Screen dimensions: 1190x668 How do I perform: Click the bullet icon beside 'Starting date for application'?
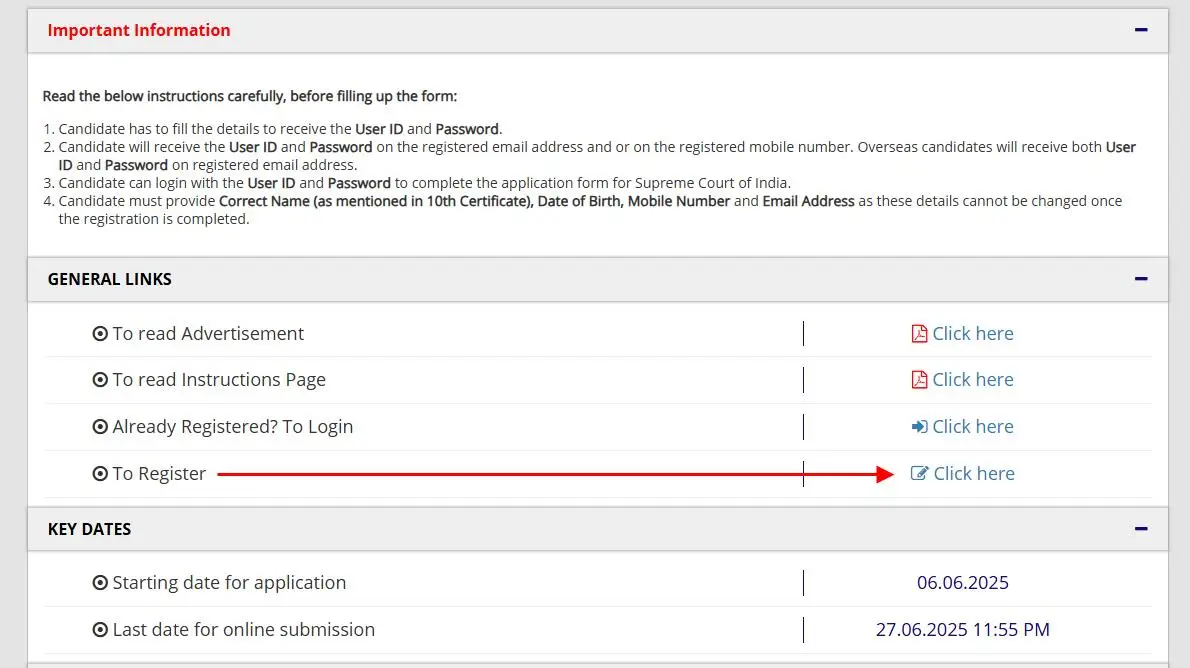click(100, 582)
